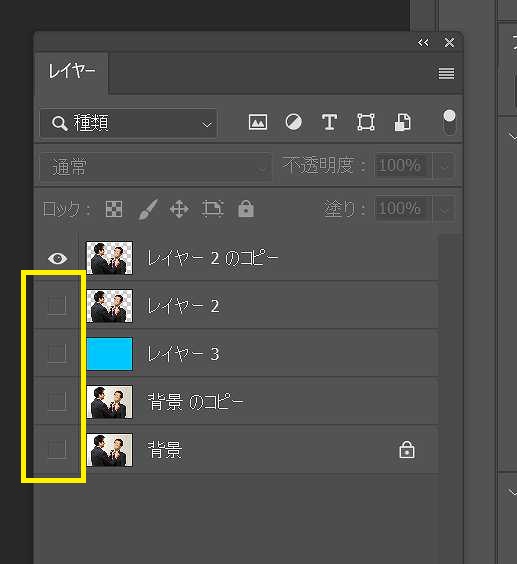Expand the 不透明度 opacity arrow
This screenshot has width=517, height=564.
coord(445,166)
